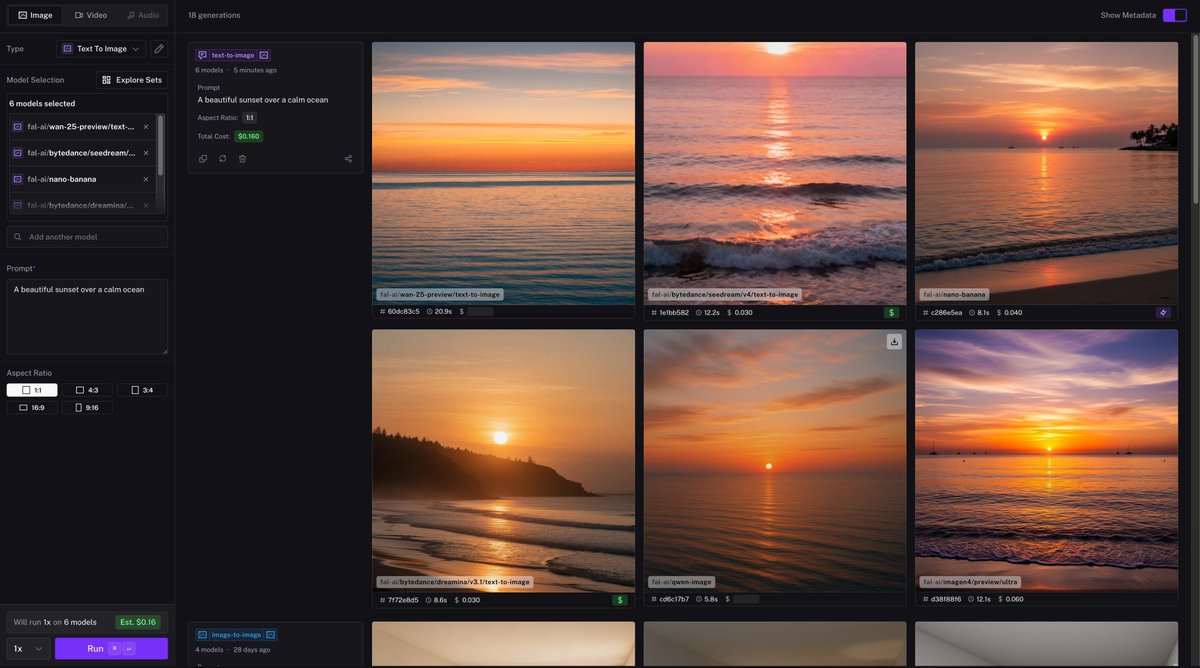Click the download icon on qwen-image result
Screen dimensions: 1200x668
point(894,342)
